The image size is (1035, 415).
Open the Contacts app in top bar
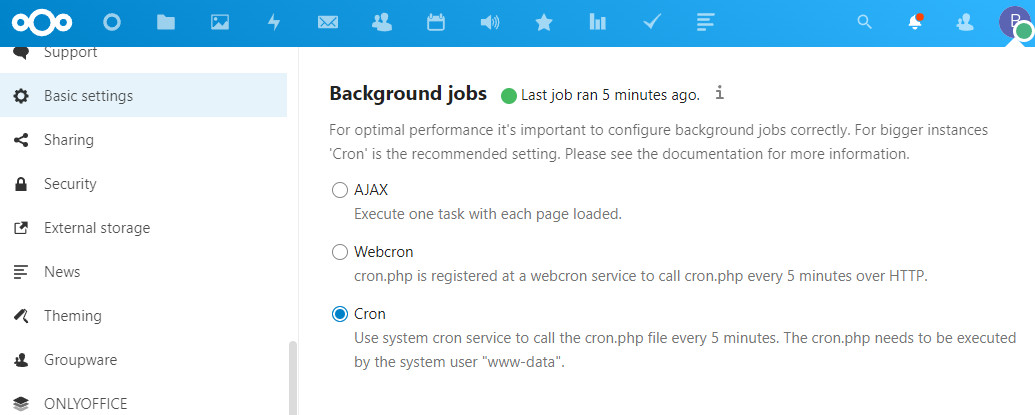(381, 22)
